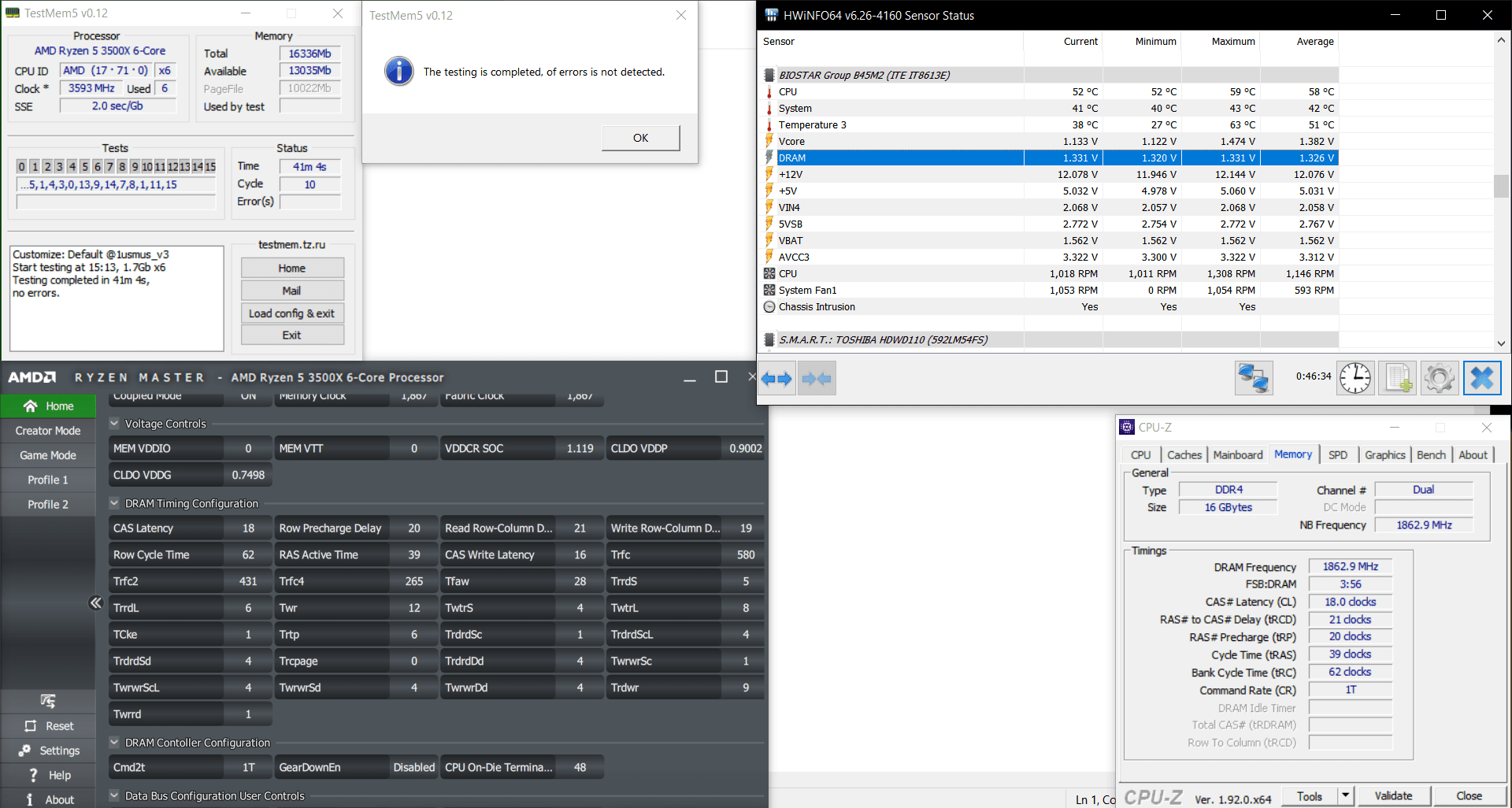Click Load config & exit button
The image size is (1512, 808).
(292, 313)
